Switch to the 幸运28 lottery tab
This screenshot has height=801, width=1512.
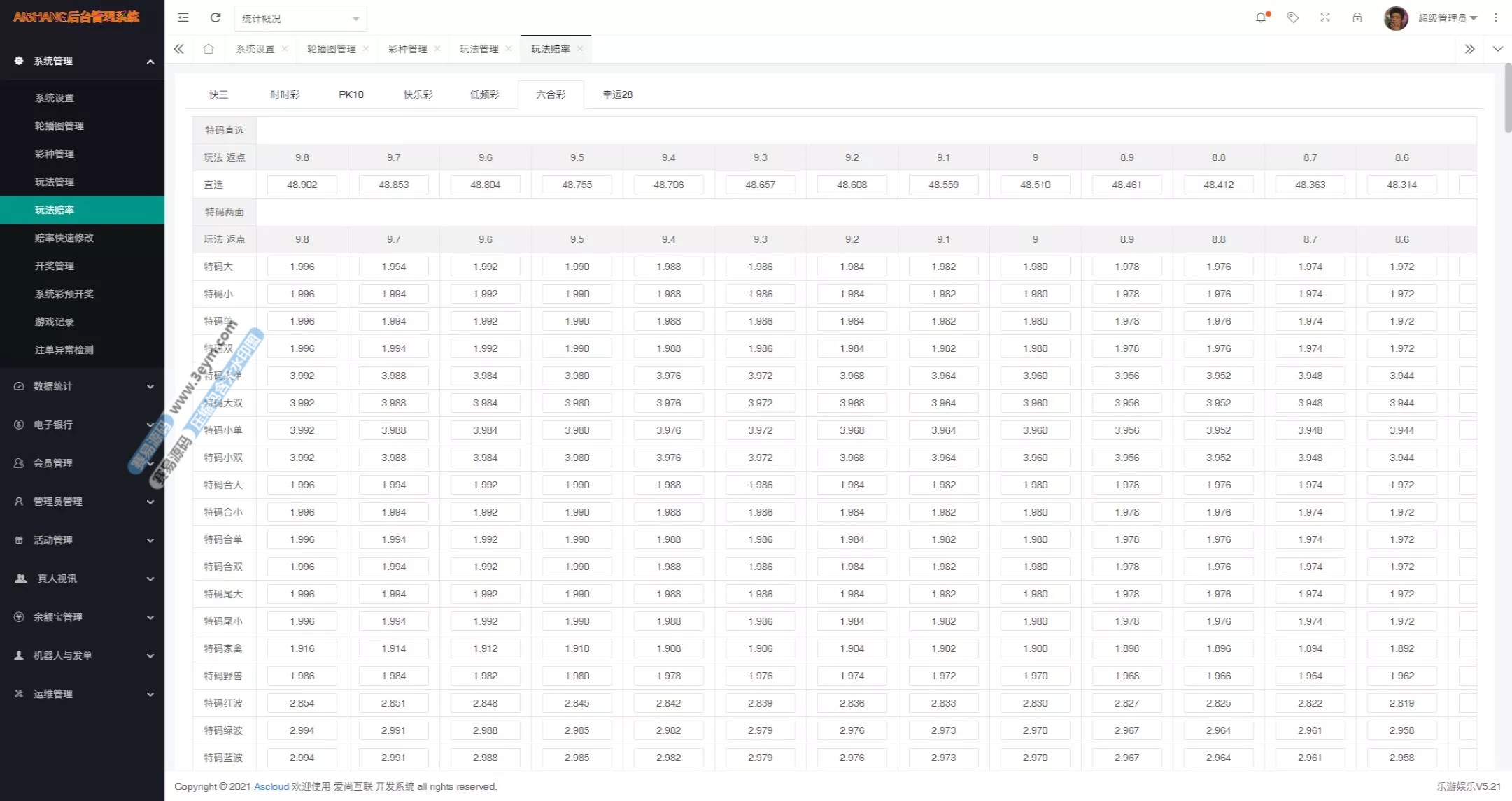[617, 94]
